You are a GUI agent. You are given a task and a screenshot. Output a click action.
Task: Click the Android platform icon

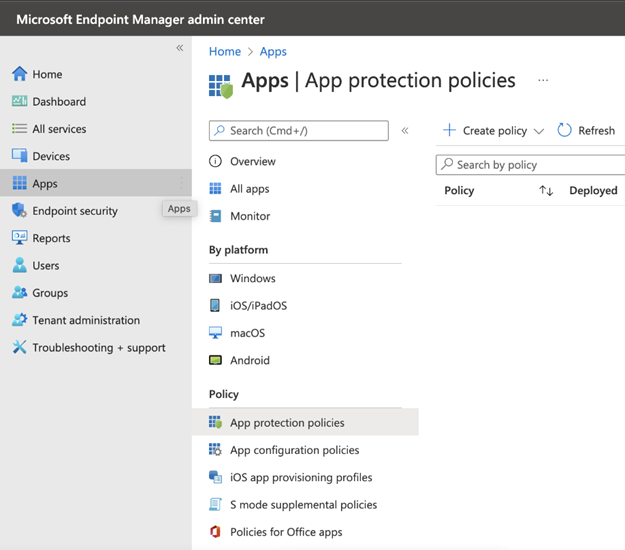215,360
